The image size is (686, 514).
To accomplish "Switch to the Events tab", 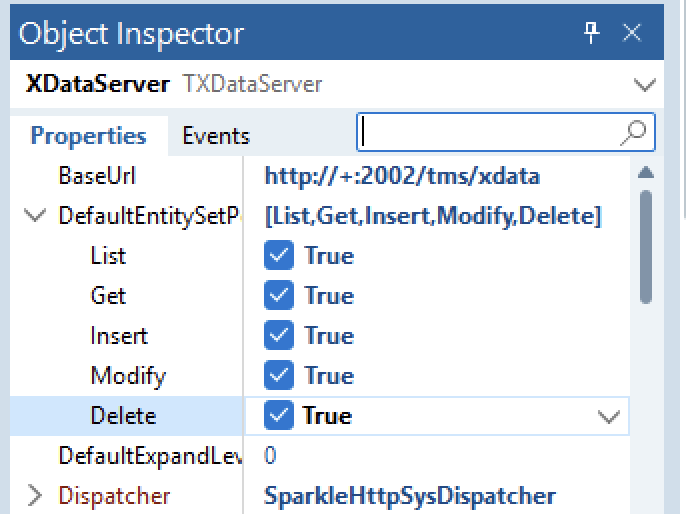I will tap(216, 136).
